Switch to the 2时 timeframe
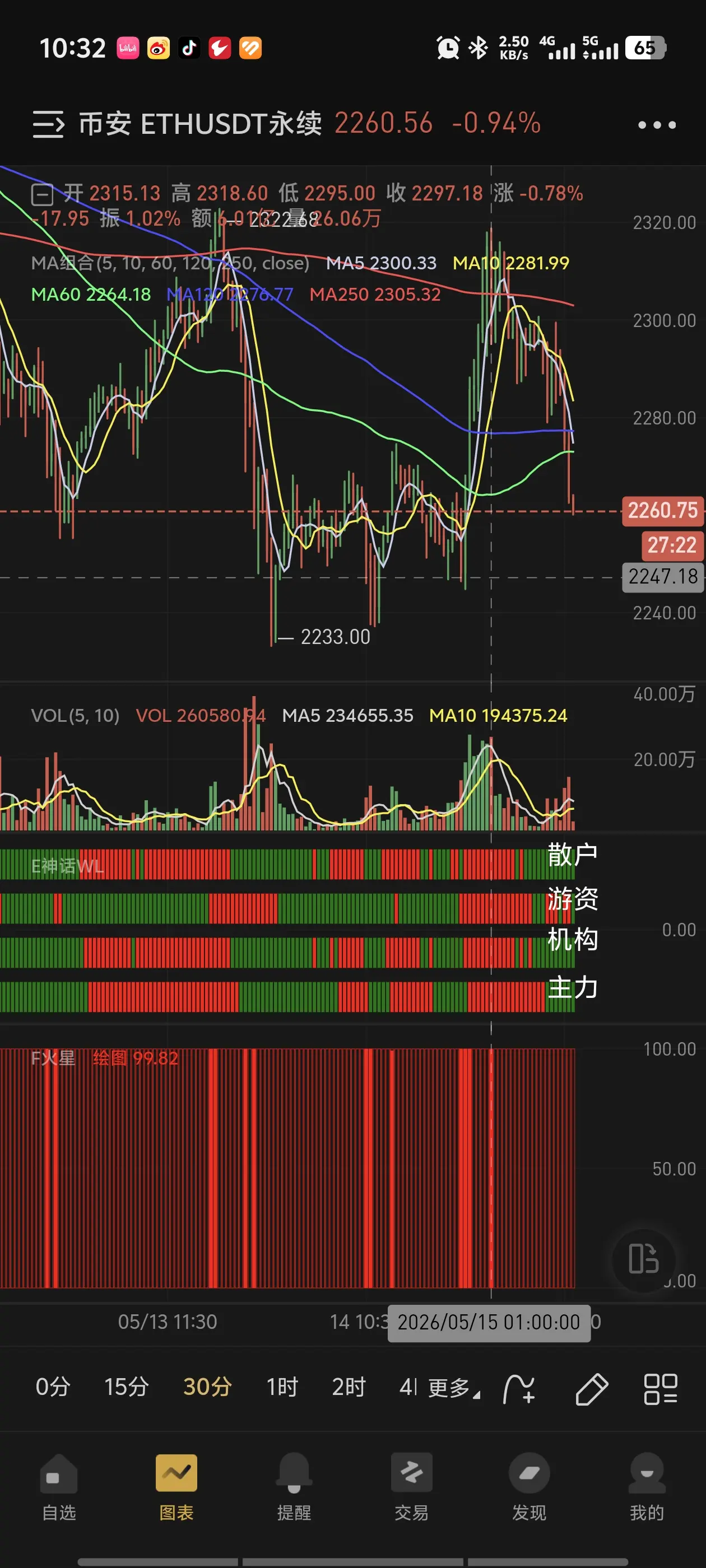 point(349,1387)
